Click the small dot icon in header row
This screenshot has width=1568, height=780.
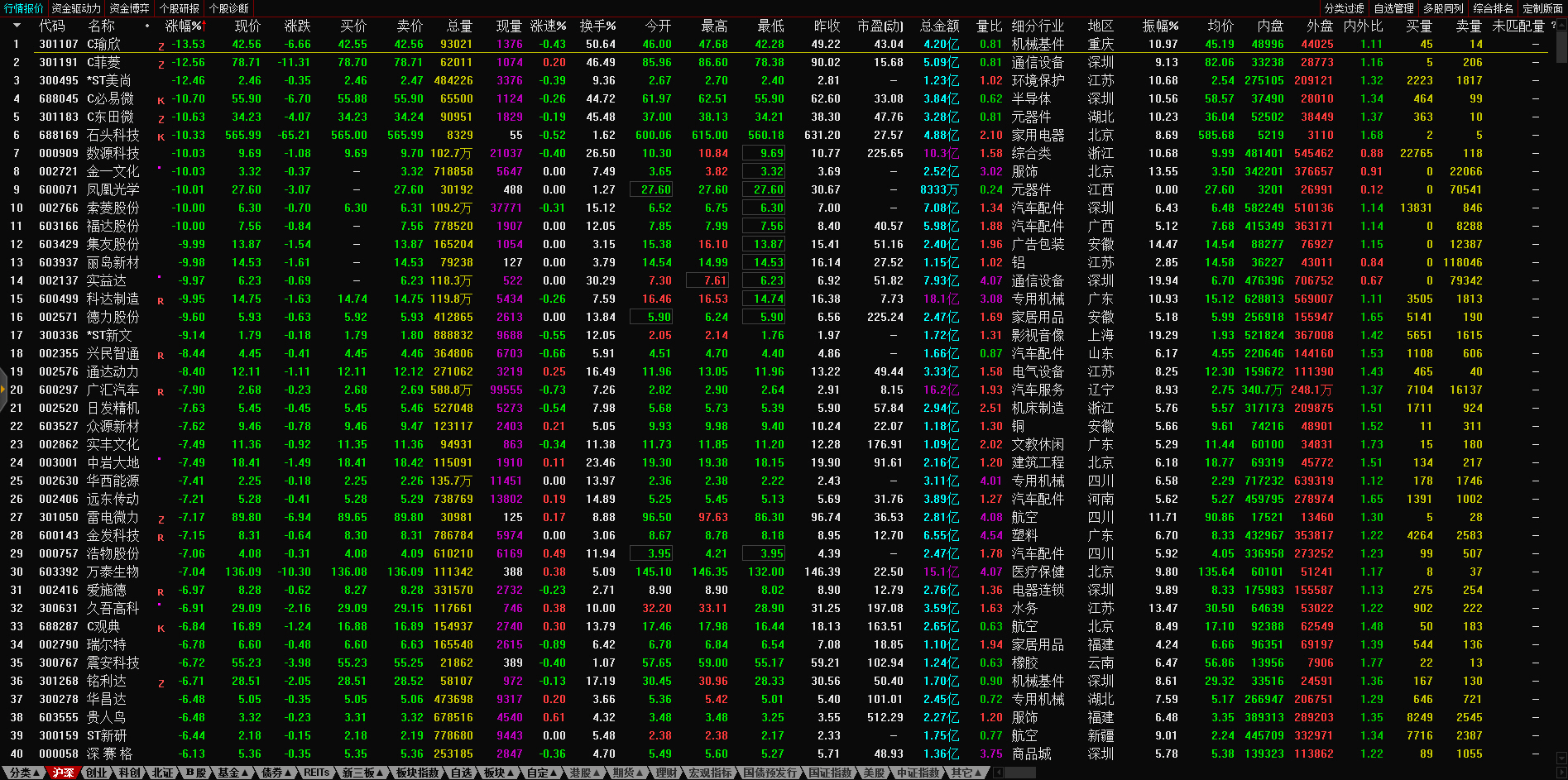point(147,26)
